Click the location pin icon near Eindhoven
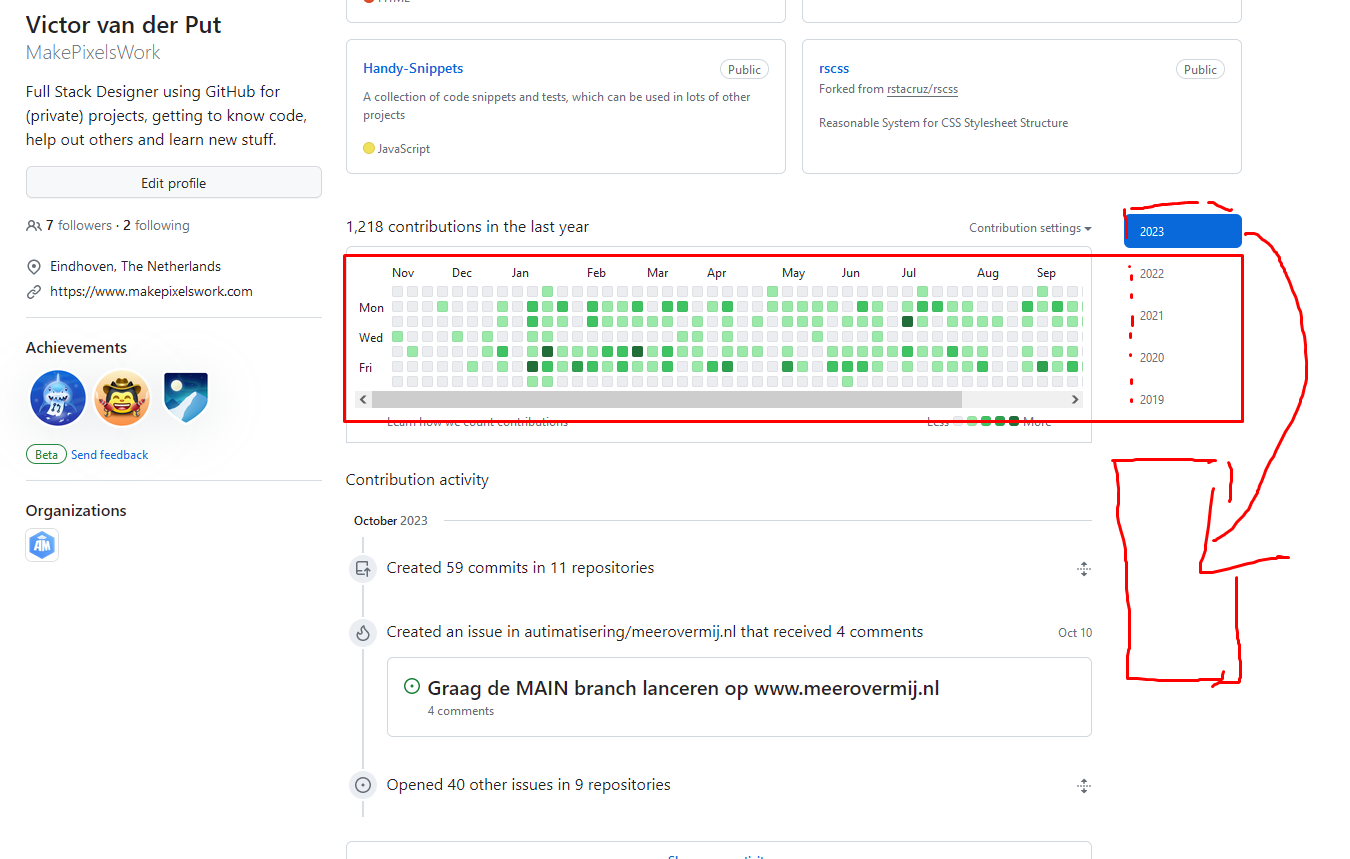The image size is (1350, 859). click(33, 266)
